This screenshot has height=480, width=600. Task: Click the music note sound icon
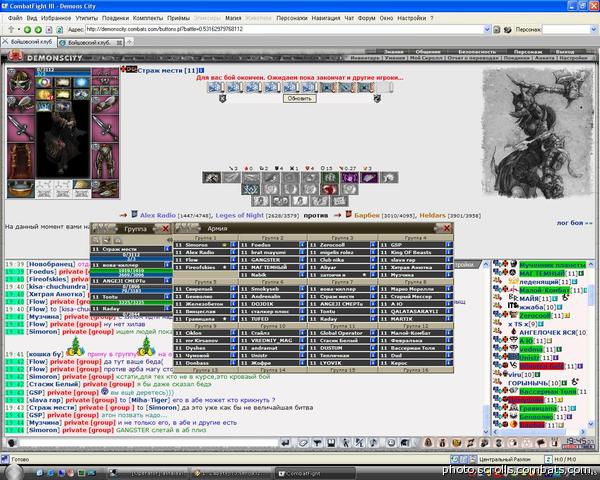click(x=373, y=443)
